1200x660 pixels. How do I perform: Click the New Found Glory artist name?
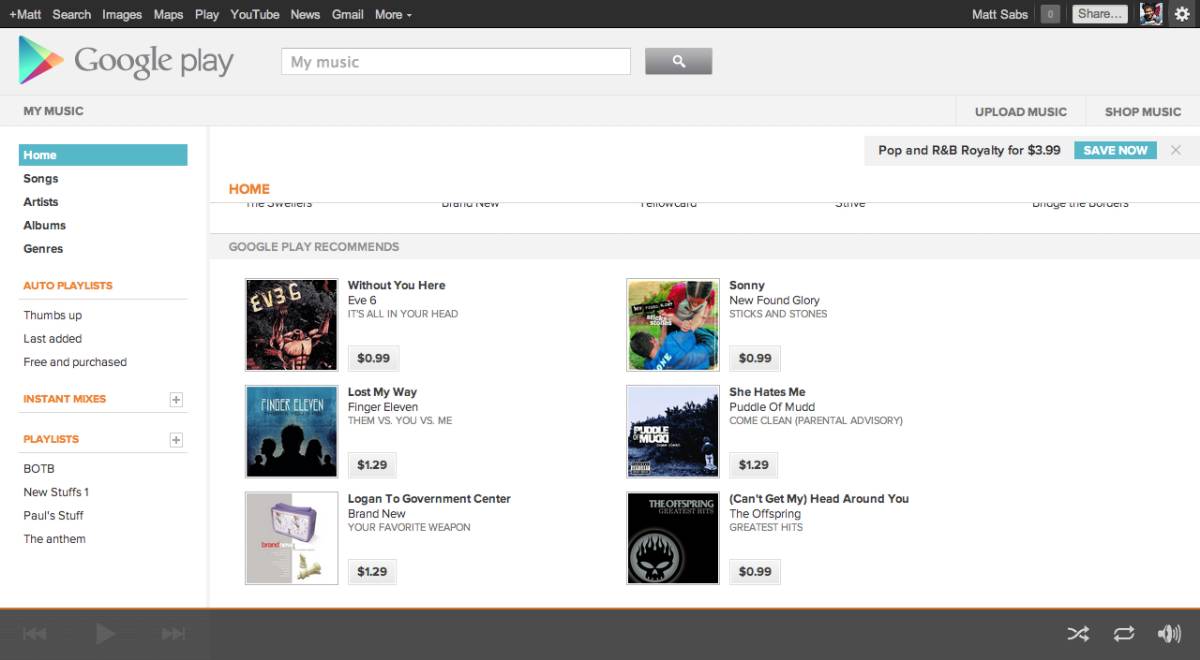coord(774,300)
